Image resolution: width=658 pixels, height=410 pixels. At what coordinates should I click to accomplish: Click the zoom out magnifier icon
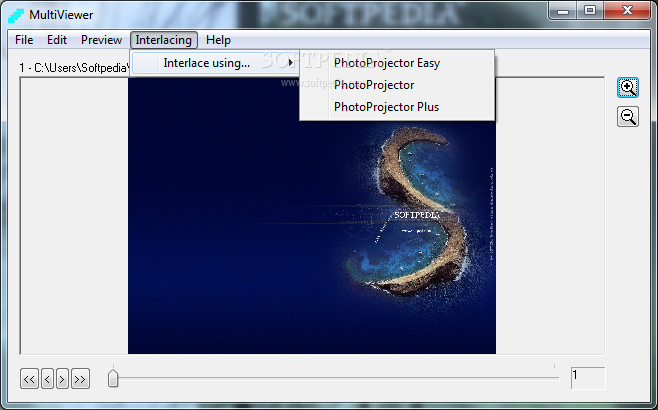pos(628,116)
